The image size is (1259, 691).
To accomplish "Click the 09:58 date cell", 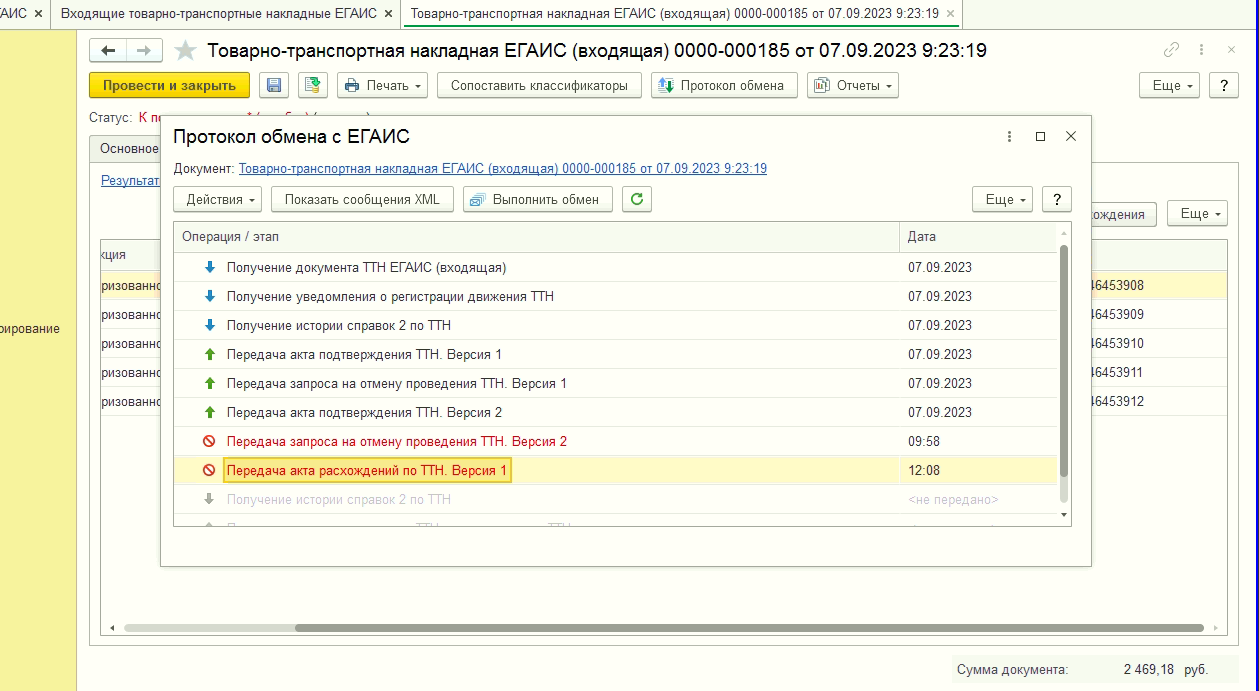I will (978, 441).
